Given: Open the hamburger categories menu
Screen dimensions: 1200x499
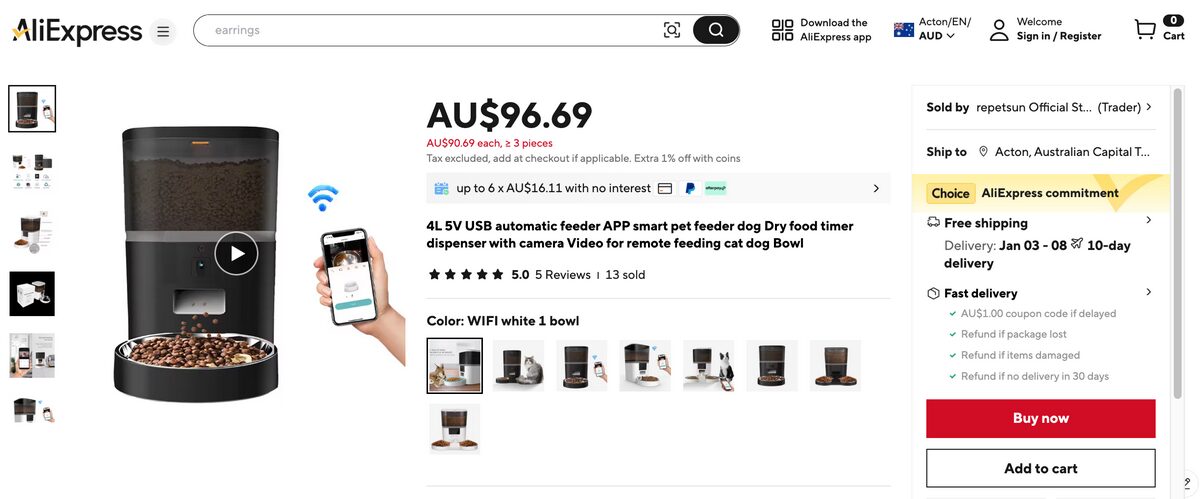Looking at the screenshot, I should 163,32.
